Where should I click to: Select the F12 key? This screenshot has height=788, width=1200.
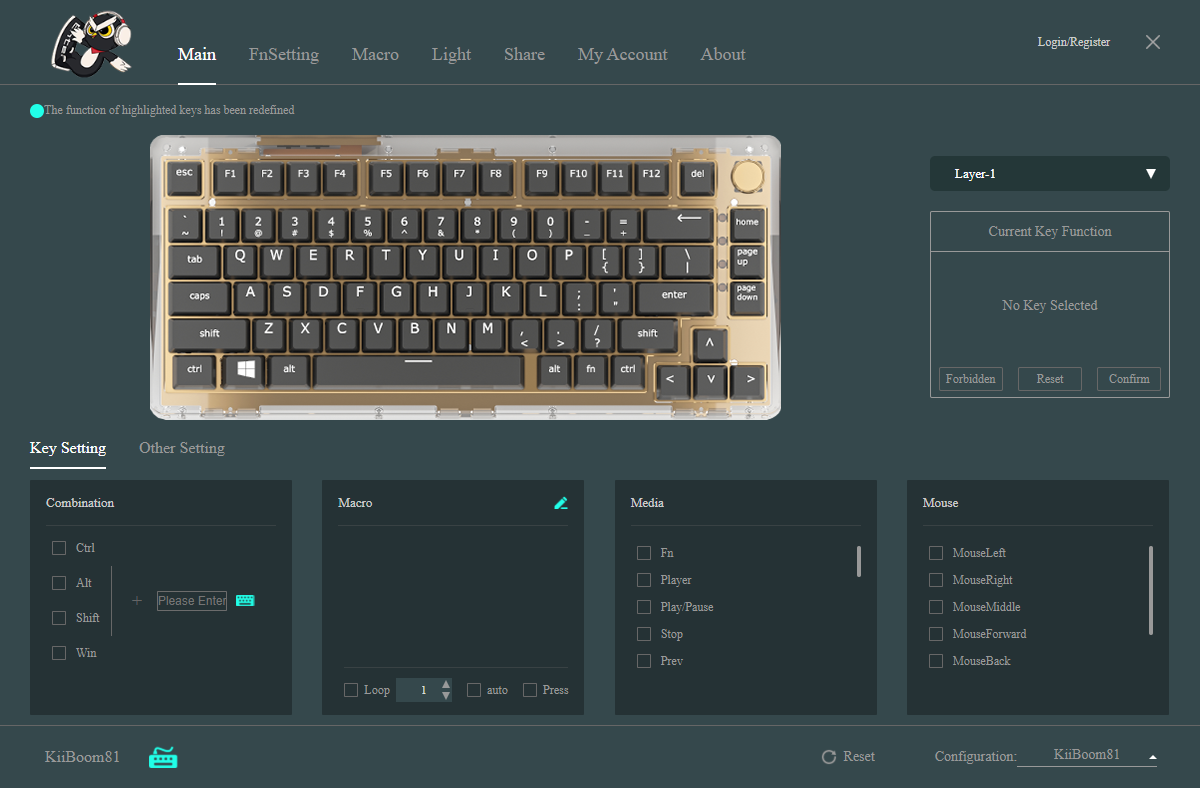tap(652, 176)
